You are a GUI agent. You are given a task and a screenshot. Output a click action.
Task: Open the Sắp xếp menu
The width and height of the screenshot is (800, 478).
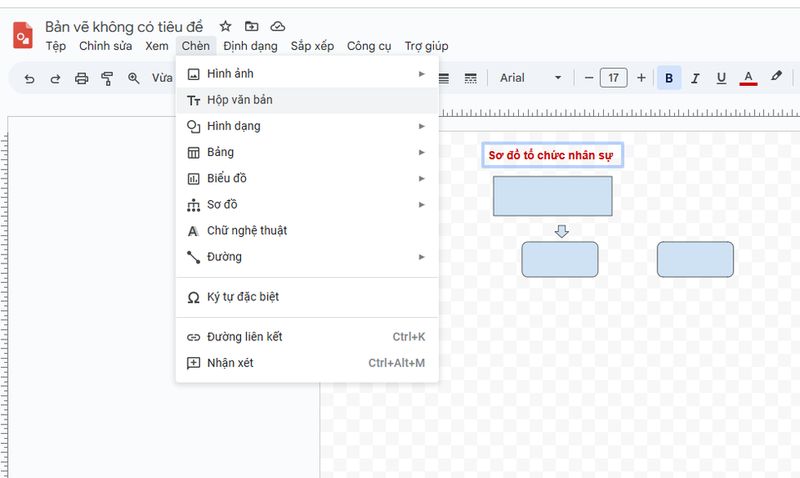312,46
